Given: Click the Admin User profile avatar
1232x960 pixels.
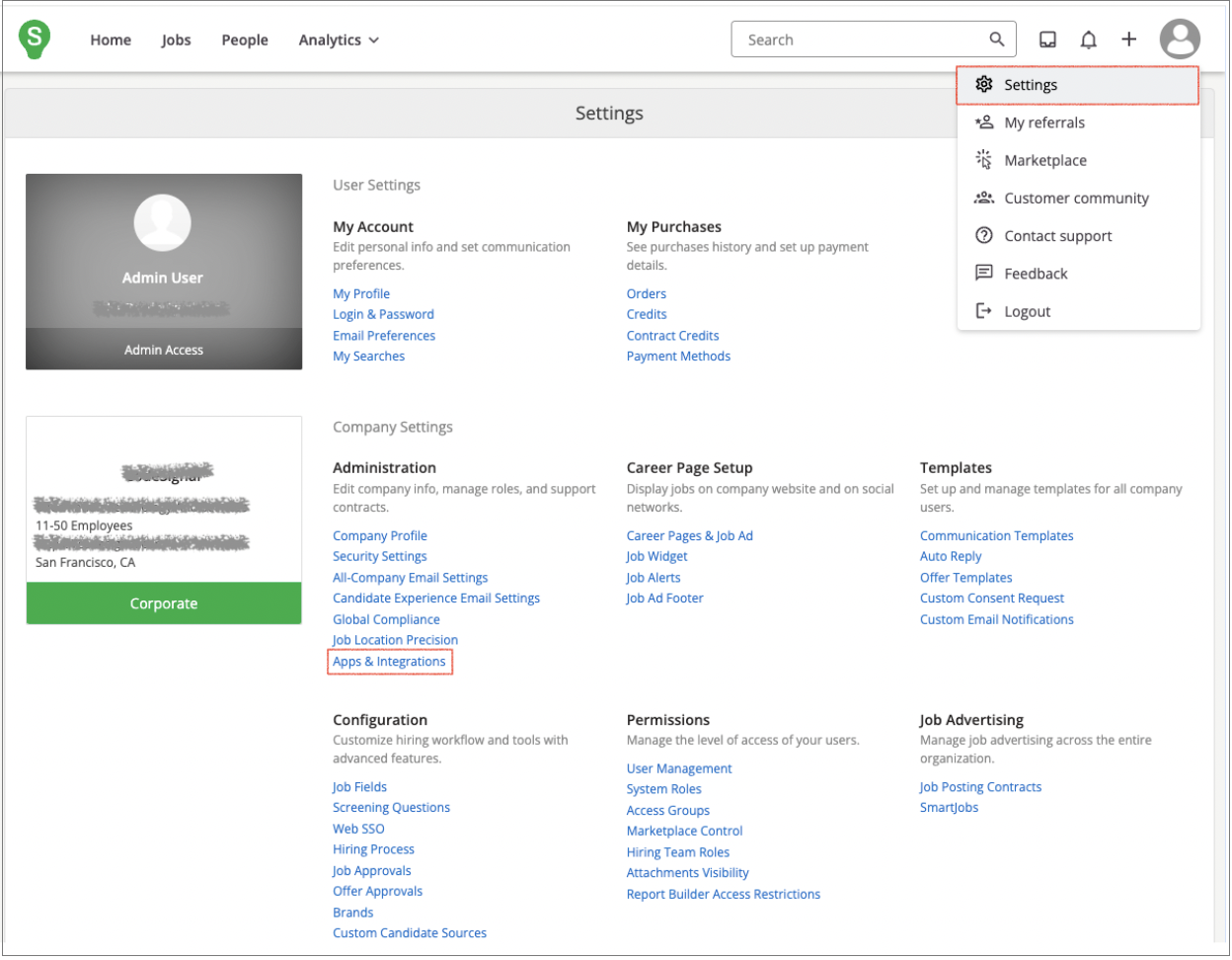Looking at the screenshot, I should (x=163, y=222).
